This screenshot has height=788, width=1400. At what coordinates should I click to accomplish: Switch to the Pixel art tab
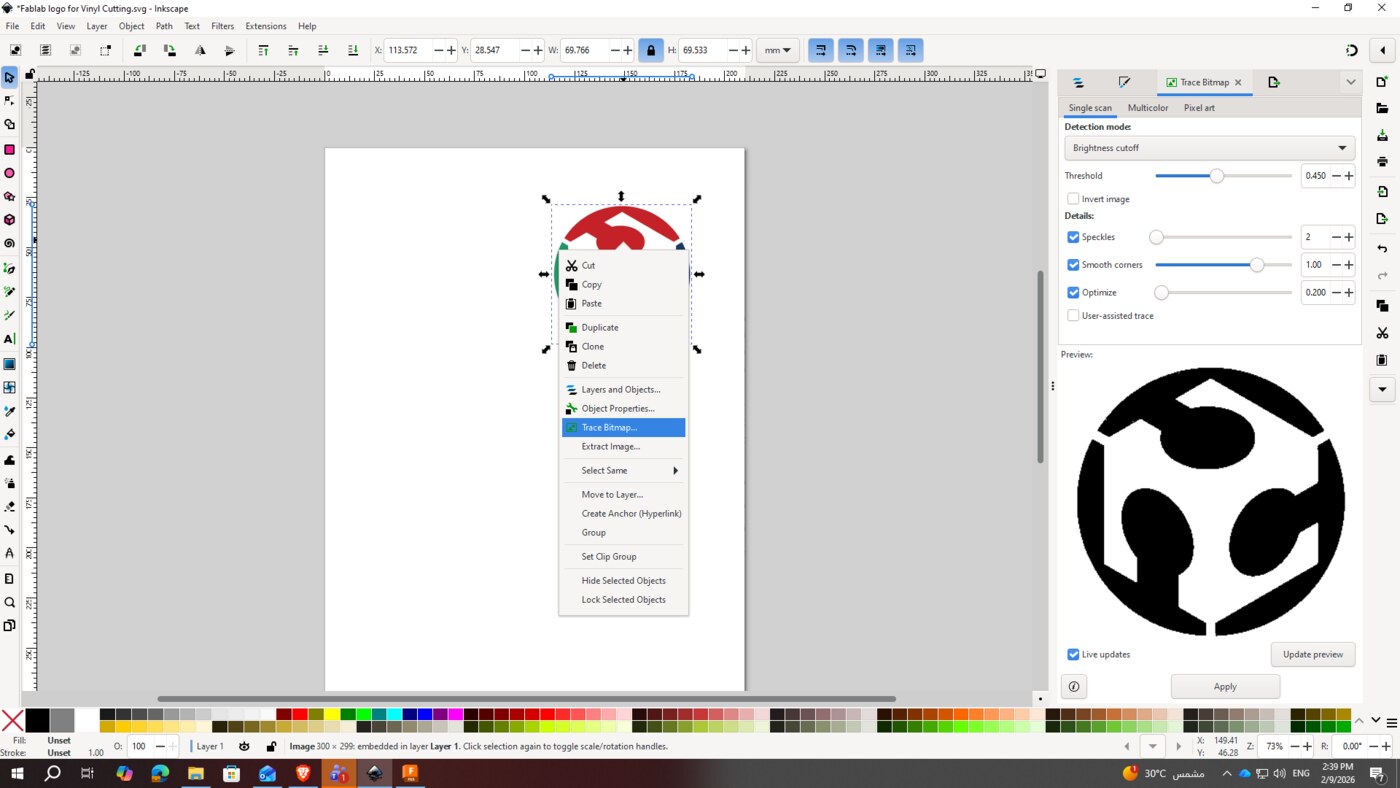tap(1199, 108)
